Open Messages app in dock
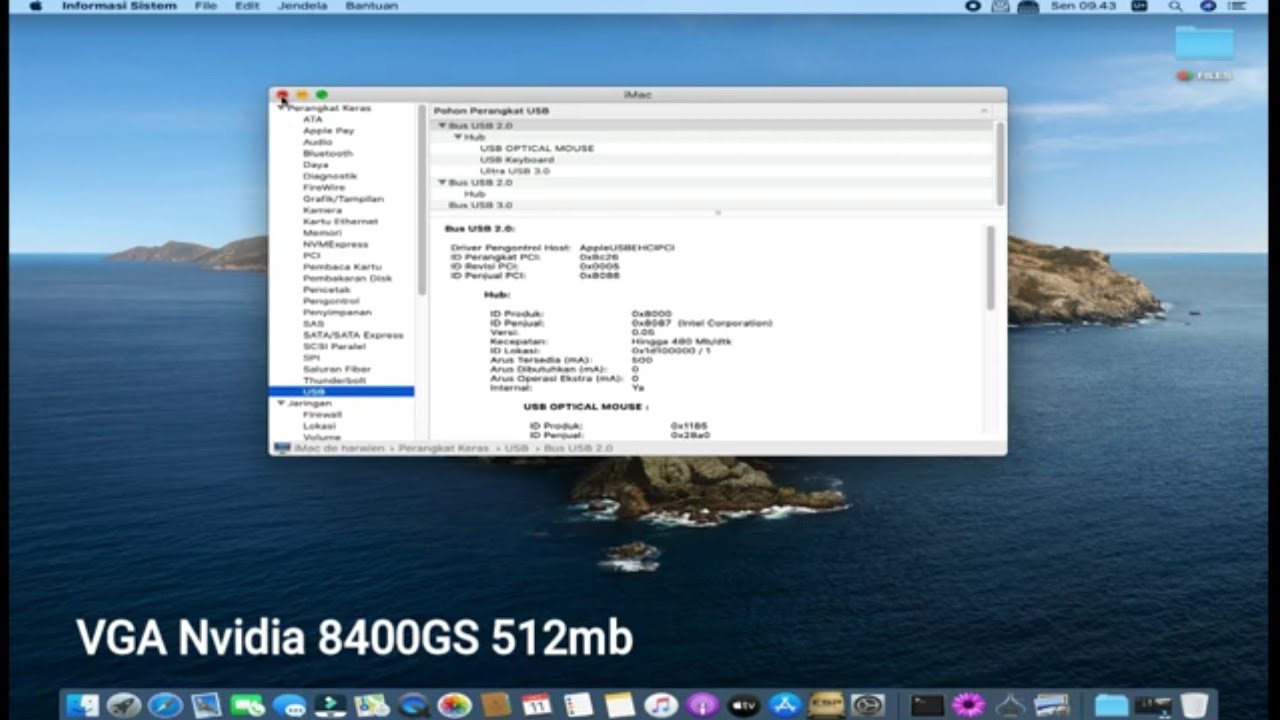Screen dimensions: 1280x720 click(x=289, y=705)
